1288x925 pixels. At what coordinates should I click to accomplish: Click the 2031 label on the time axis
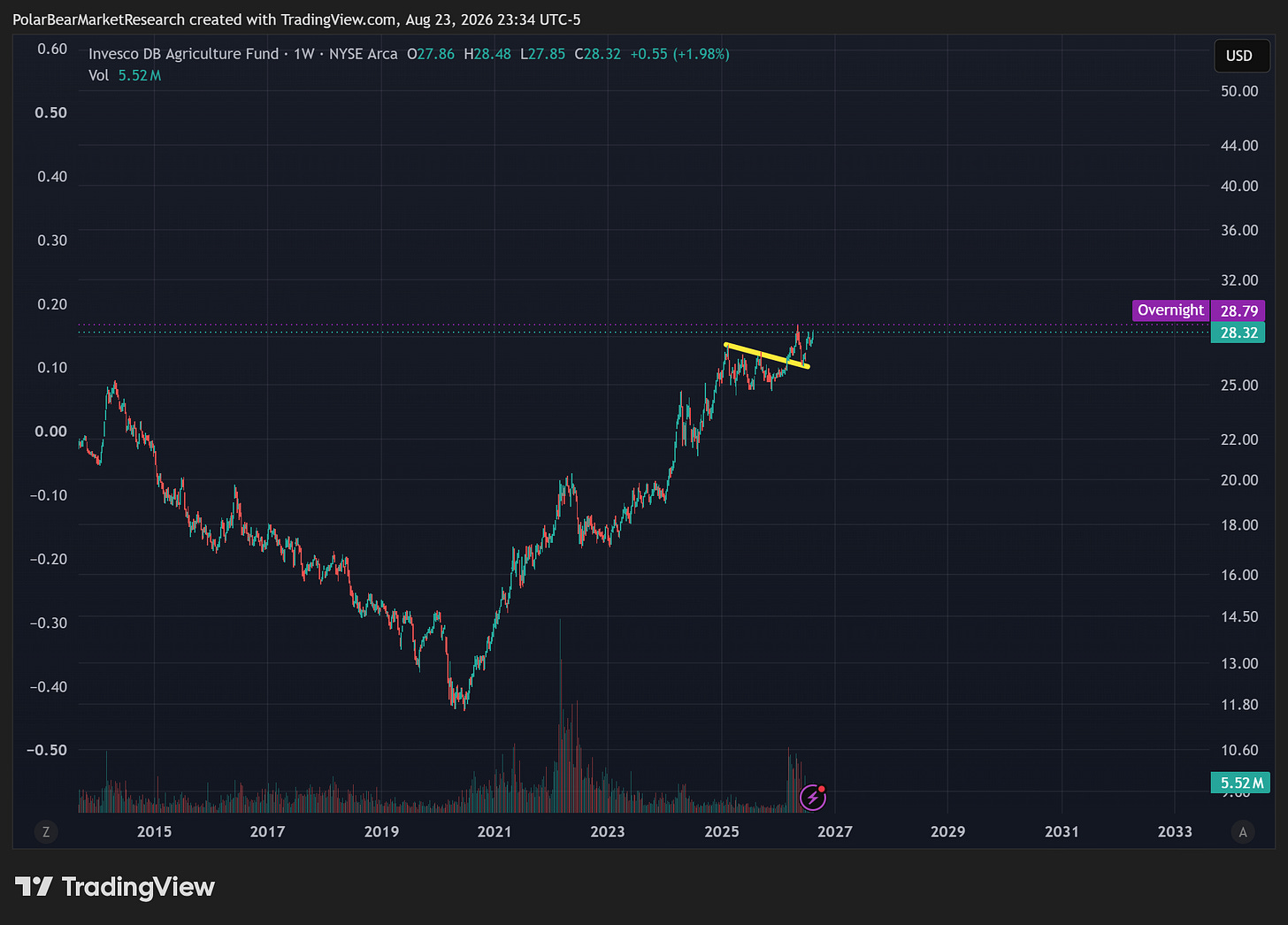tap(1062, 831)
